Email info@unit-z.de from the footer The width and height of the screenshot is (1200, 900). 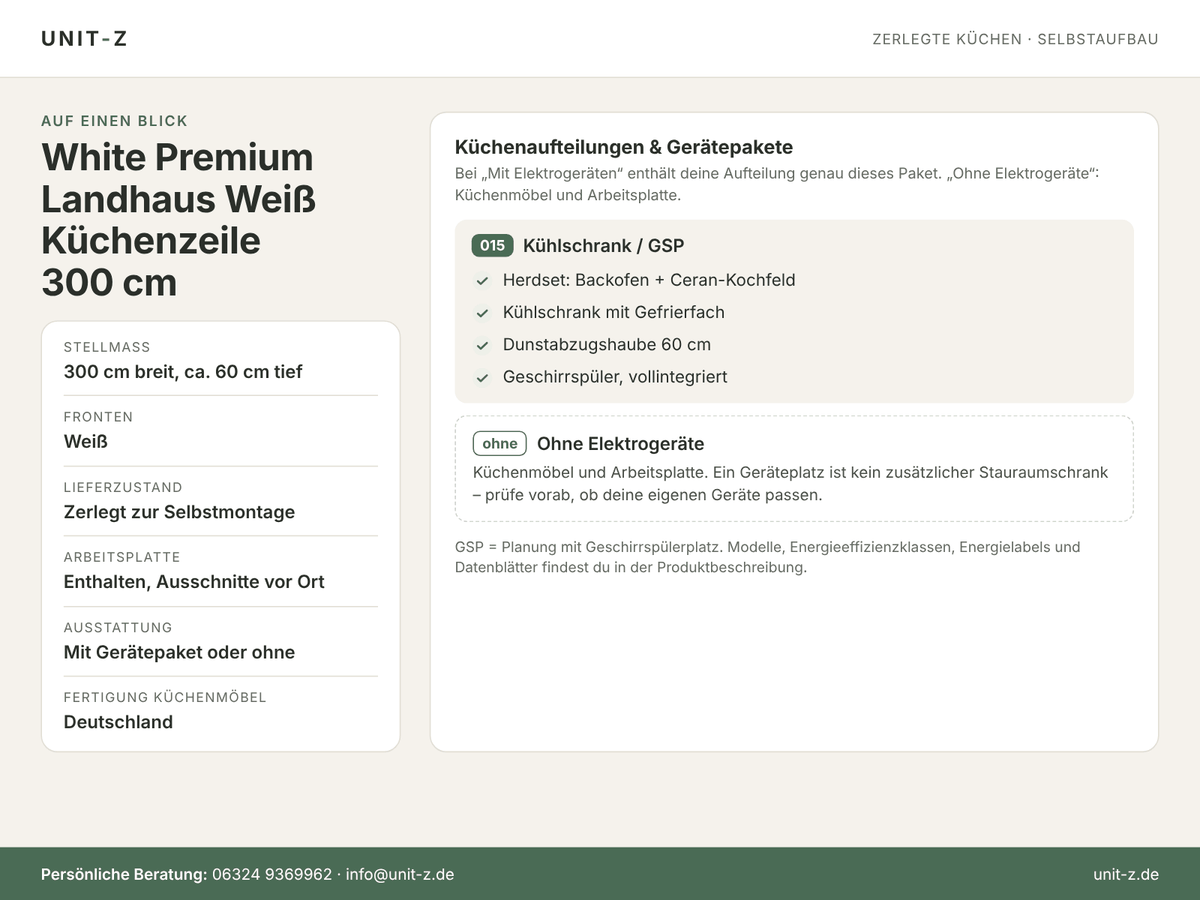click(x=400, y=875)
